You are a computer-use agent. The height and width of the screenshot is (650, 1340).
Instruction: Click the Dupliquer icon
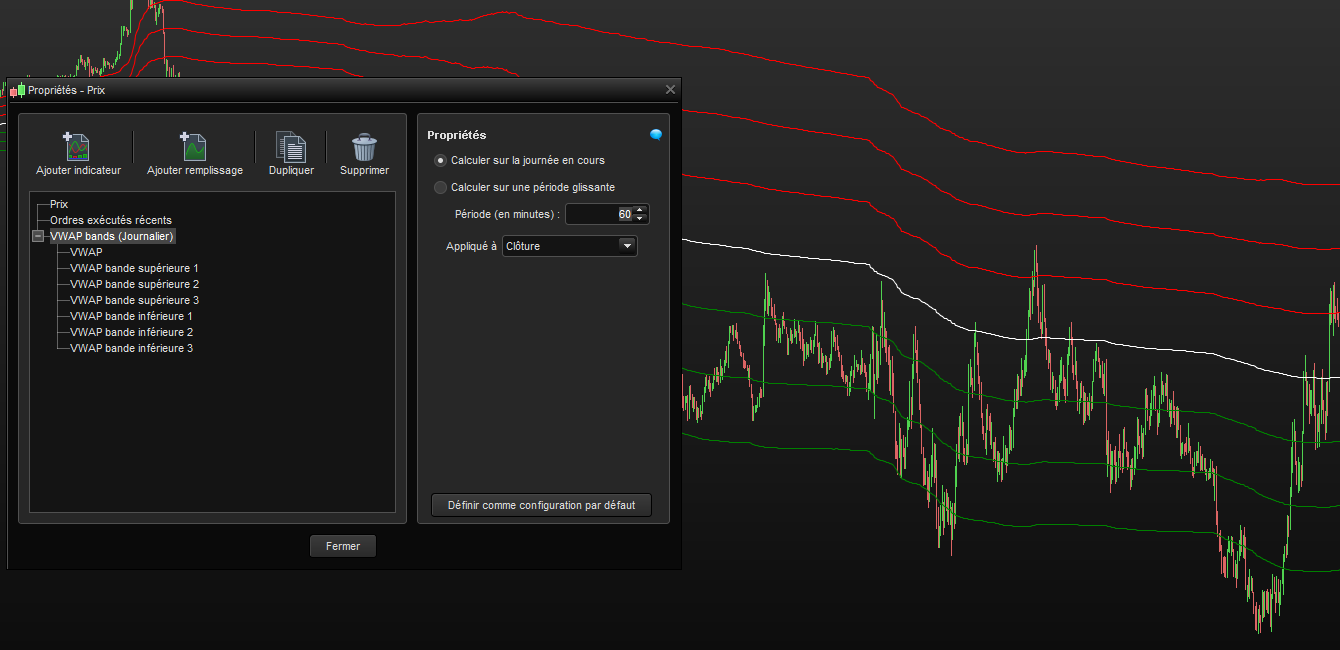pos(291,146)
